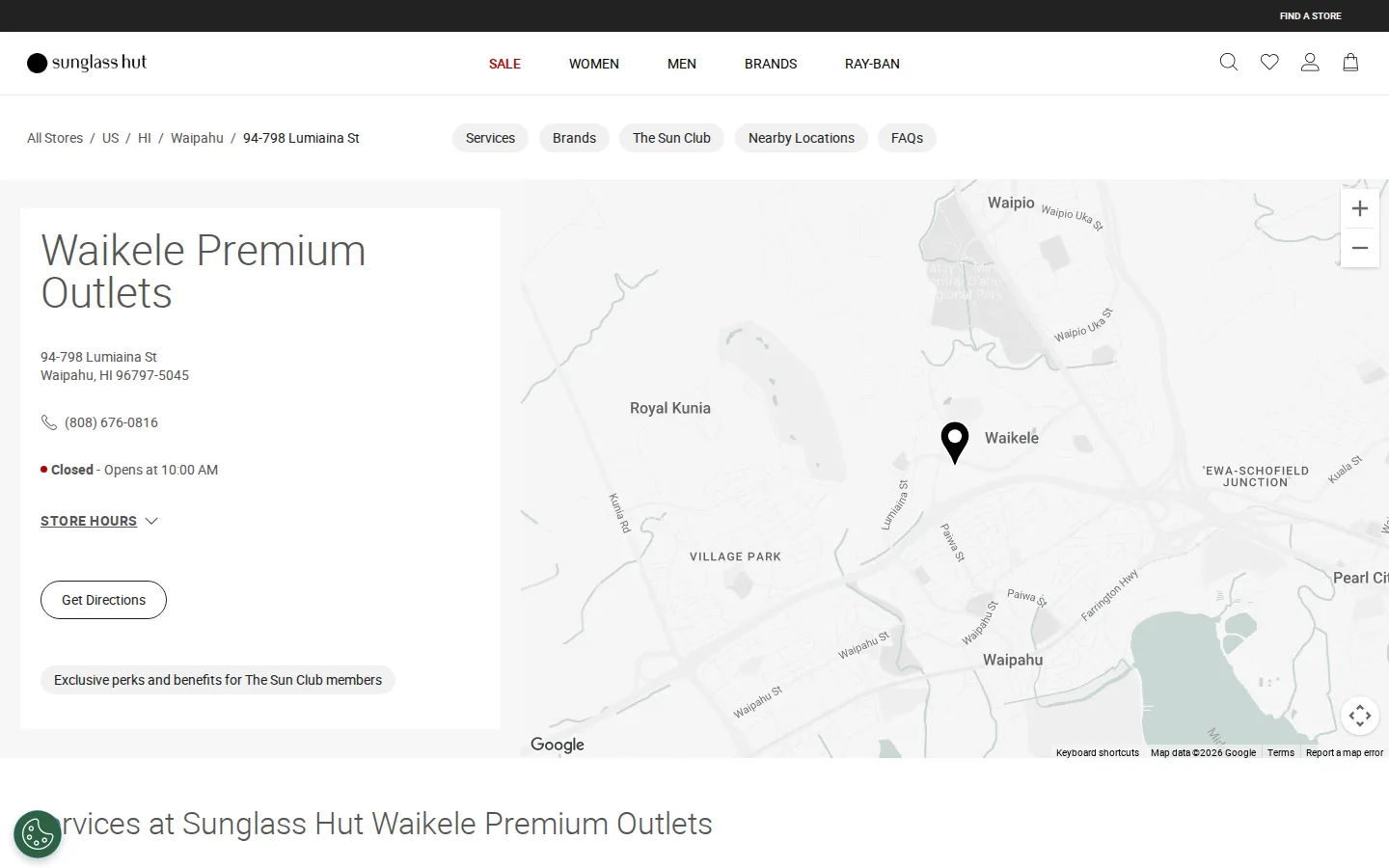This screenshot has width=1389, height=868.
Task: Open the MEN menu
Action: pos(682,64)
